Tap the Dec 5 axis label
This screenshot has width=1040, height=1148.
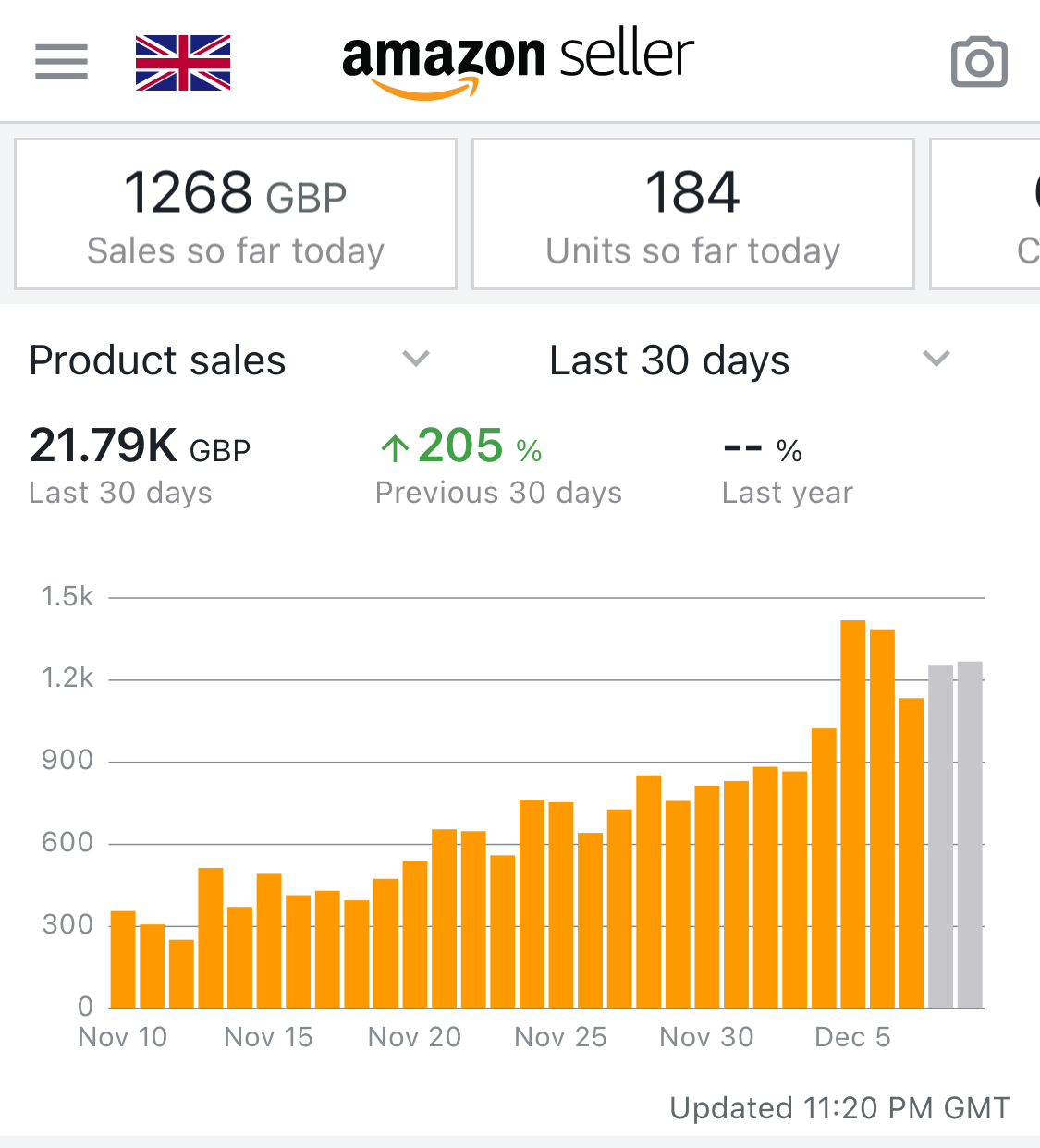852,1037
